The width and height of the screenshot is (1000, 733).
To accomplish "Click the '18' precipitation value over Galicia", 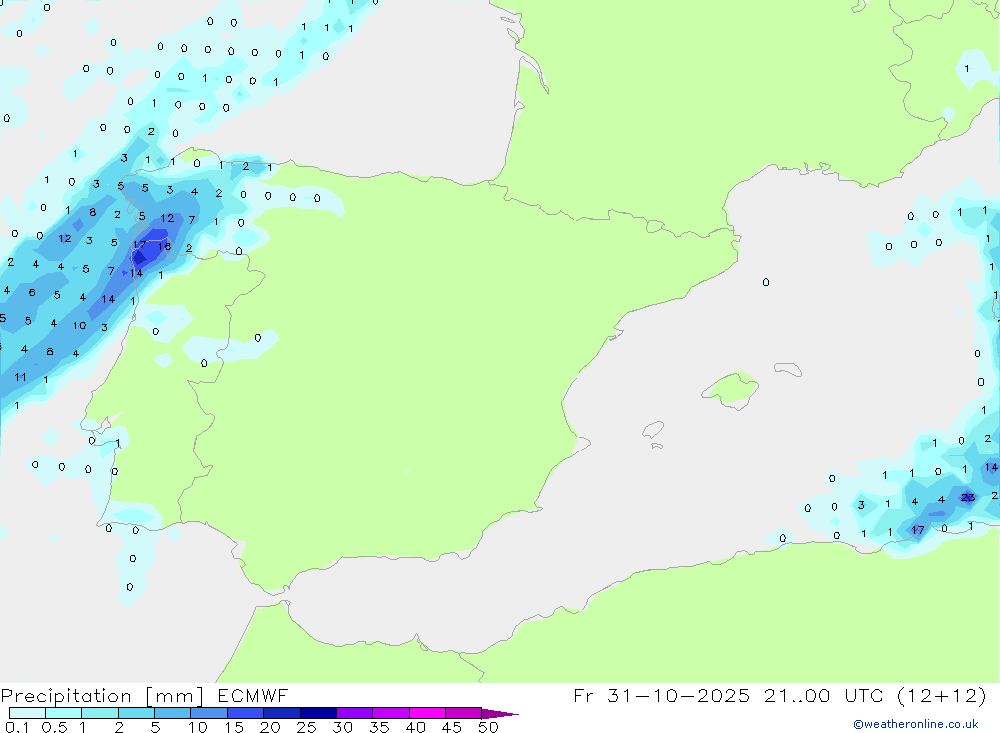I will coord(165,246).
